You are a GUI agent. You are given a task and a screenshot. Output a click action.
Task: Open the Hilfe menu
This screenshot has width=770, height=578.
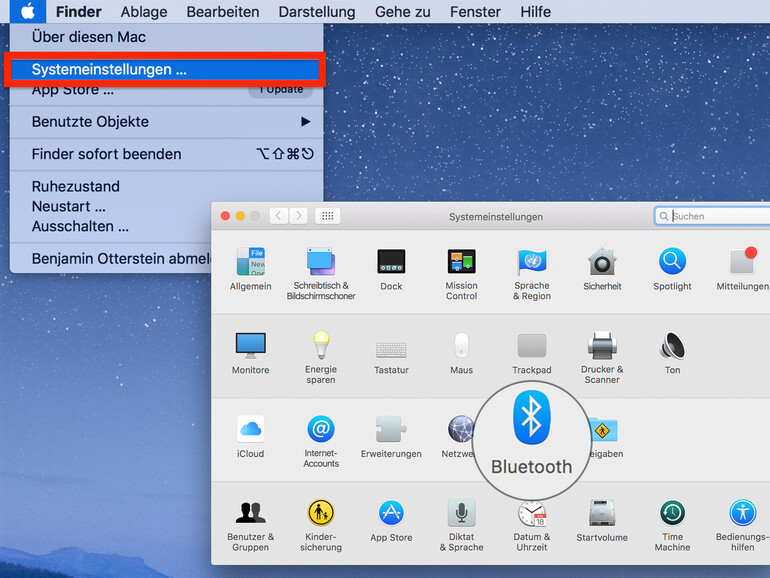[x=535, y=11]
